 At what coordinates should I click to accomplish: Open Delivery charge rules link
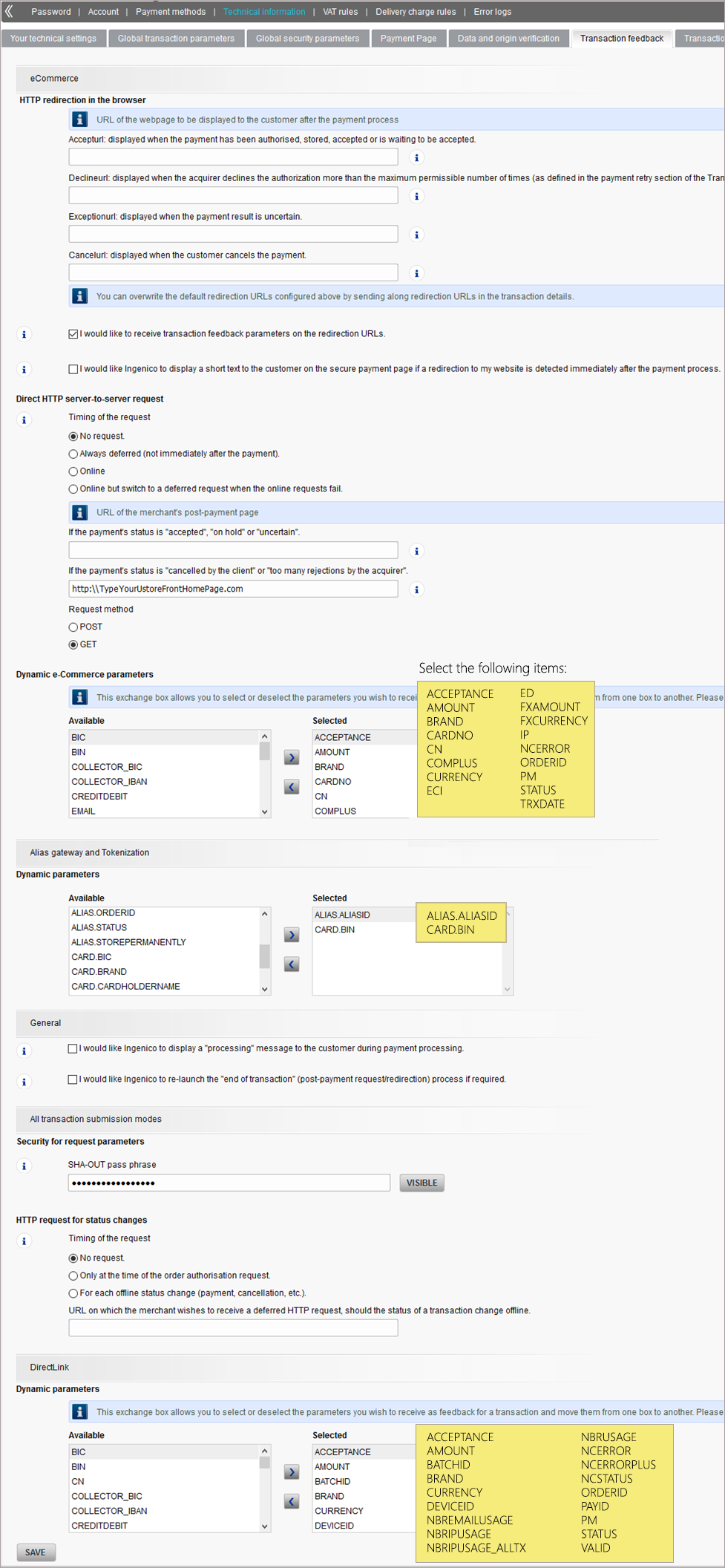[x=416, y=12]
